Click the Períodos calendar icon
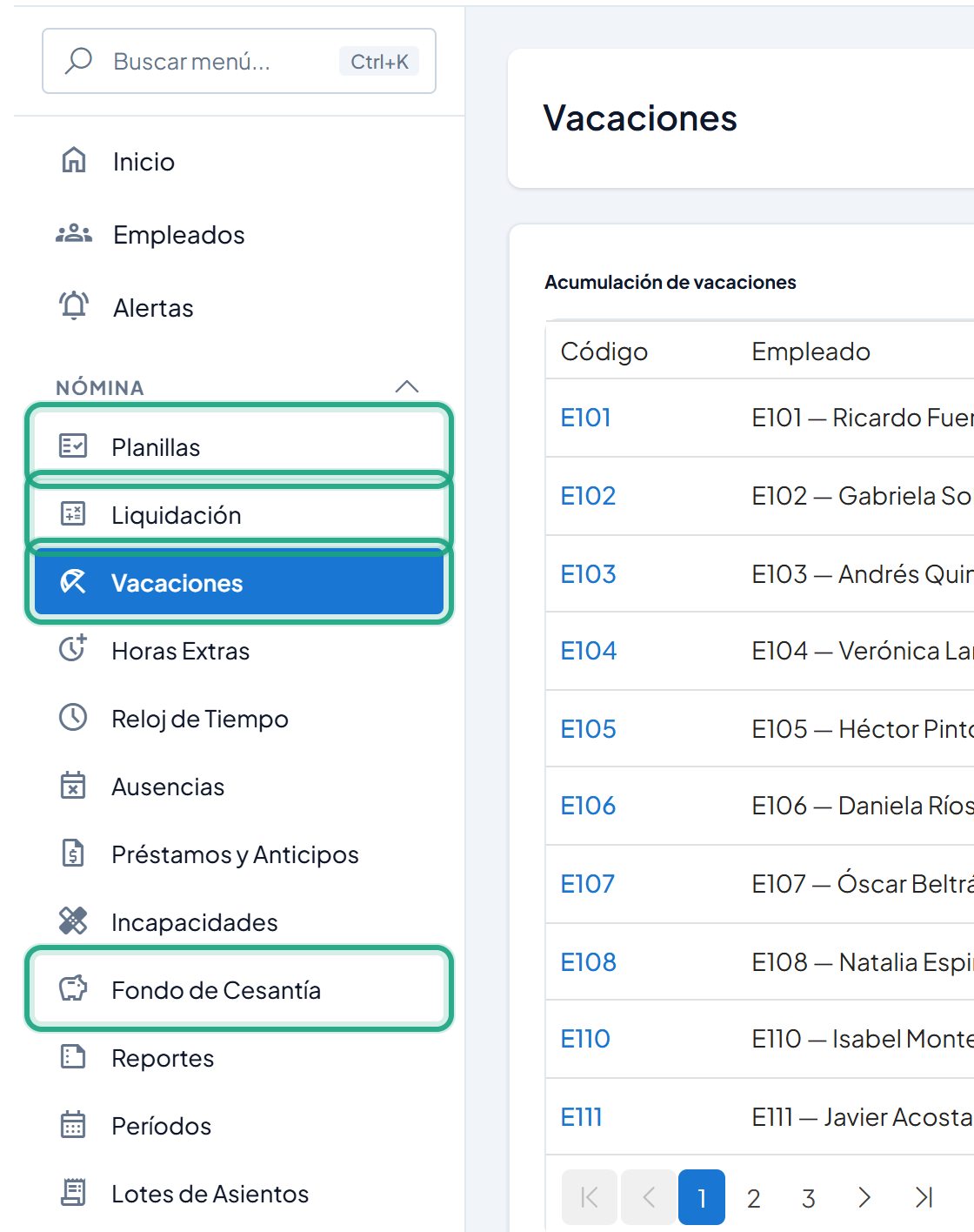 73,1124
